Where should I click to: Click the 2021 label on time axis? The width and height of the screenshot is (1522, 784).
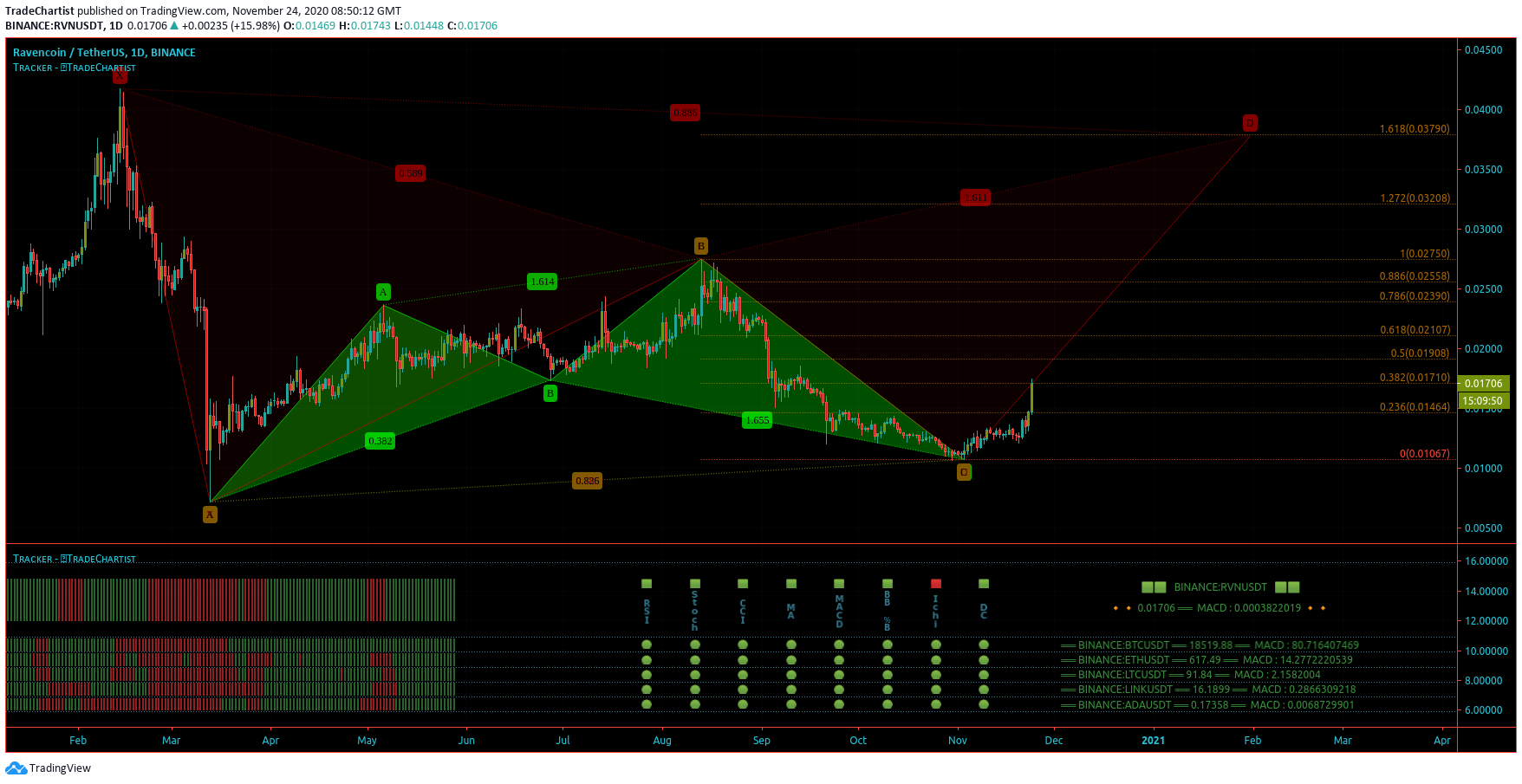[1153, 741]
